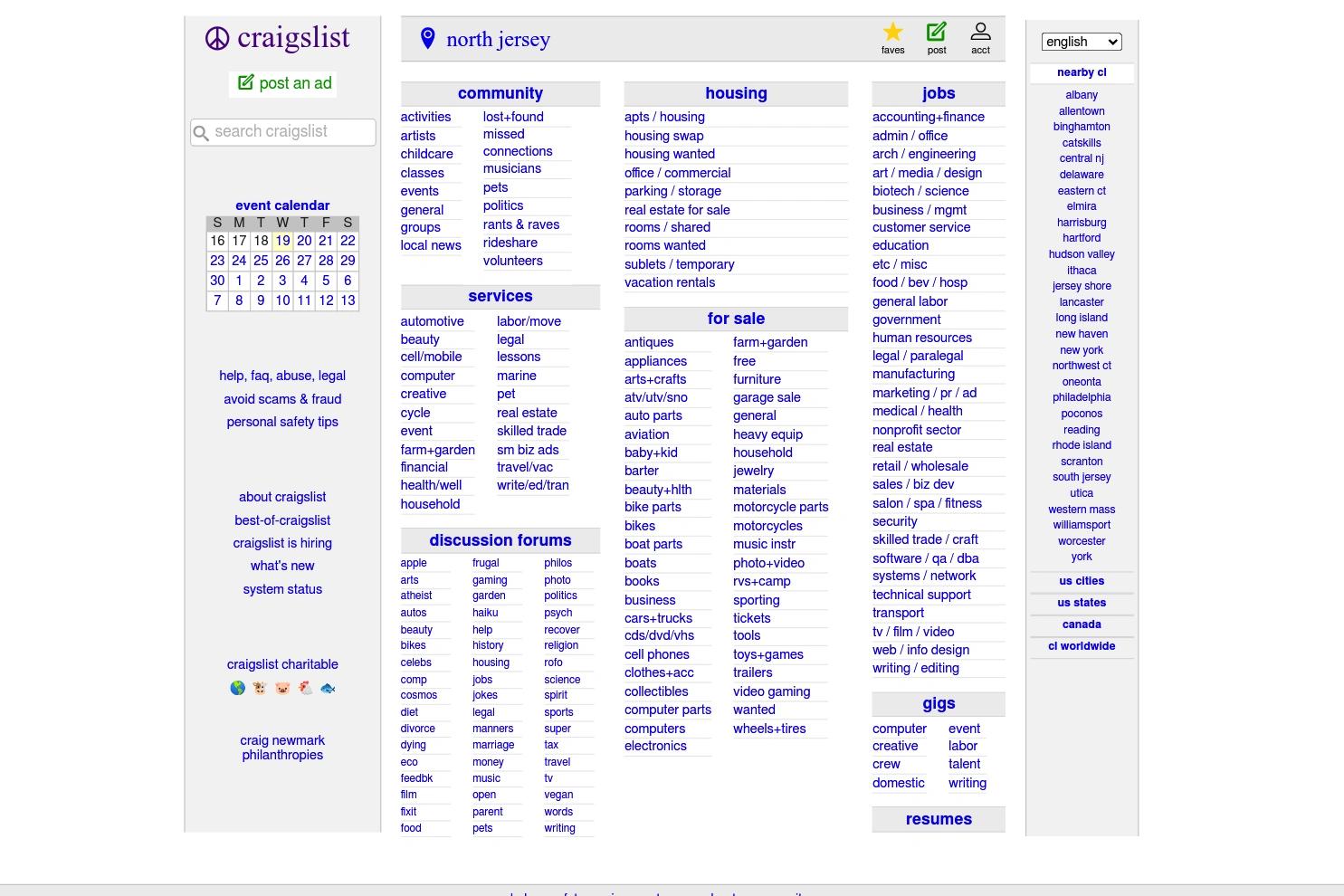Click the cow emoji under craigslist charitable
The height and width of the screenshot is (896, 1344).
click(x=260, y=688)
